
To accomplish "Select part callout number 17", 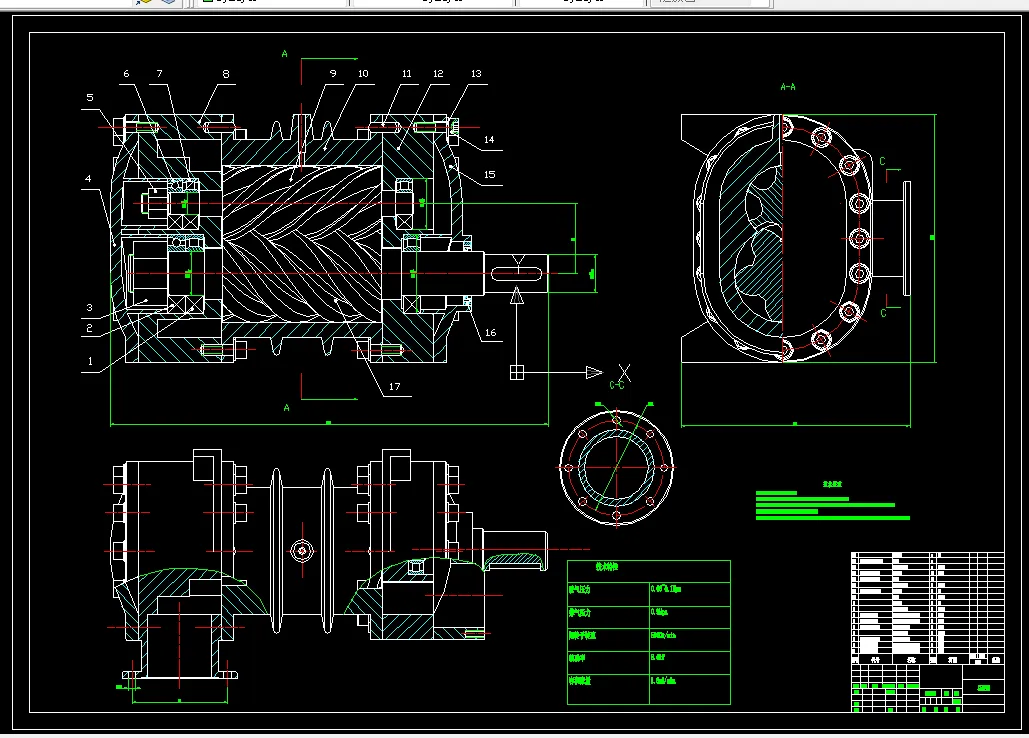I will [x=394, y=386].
